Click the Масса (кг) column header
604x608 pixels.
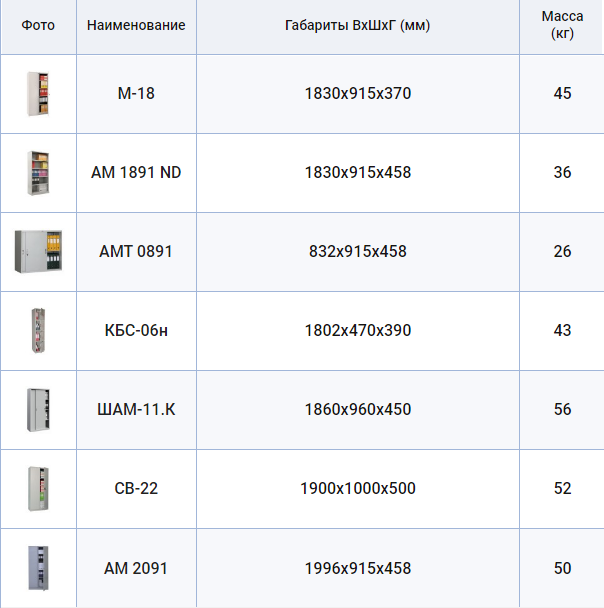[x=562, y=25]
